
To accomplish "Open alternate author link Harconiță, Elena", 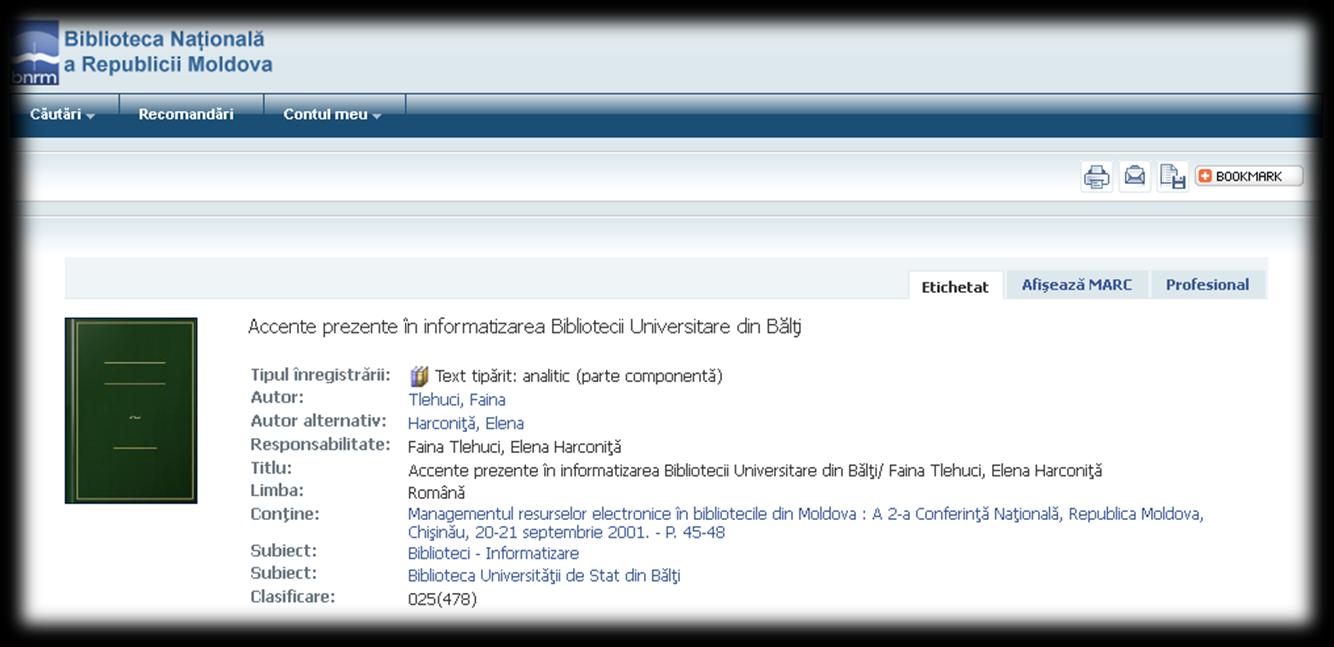I will point(466,423).
